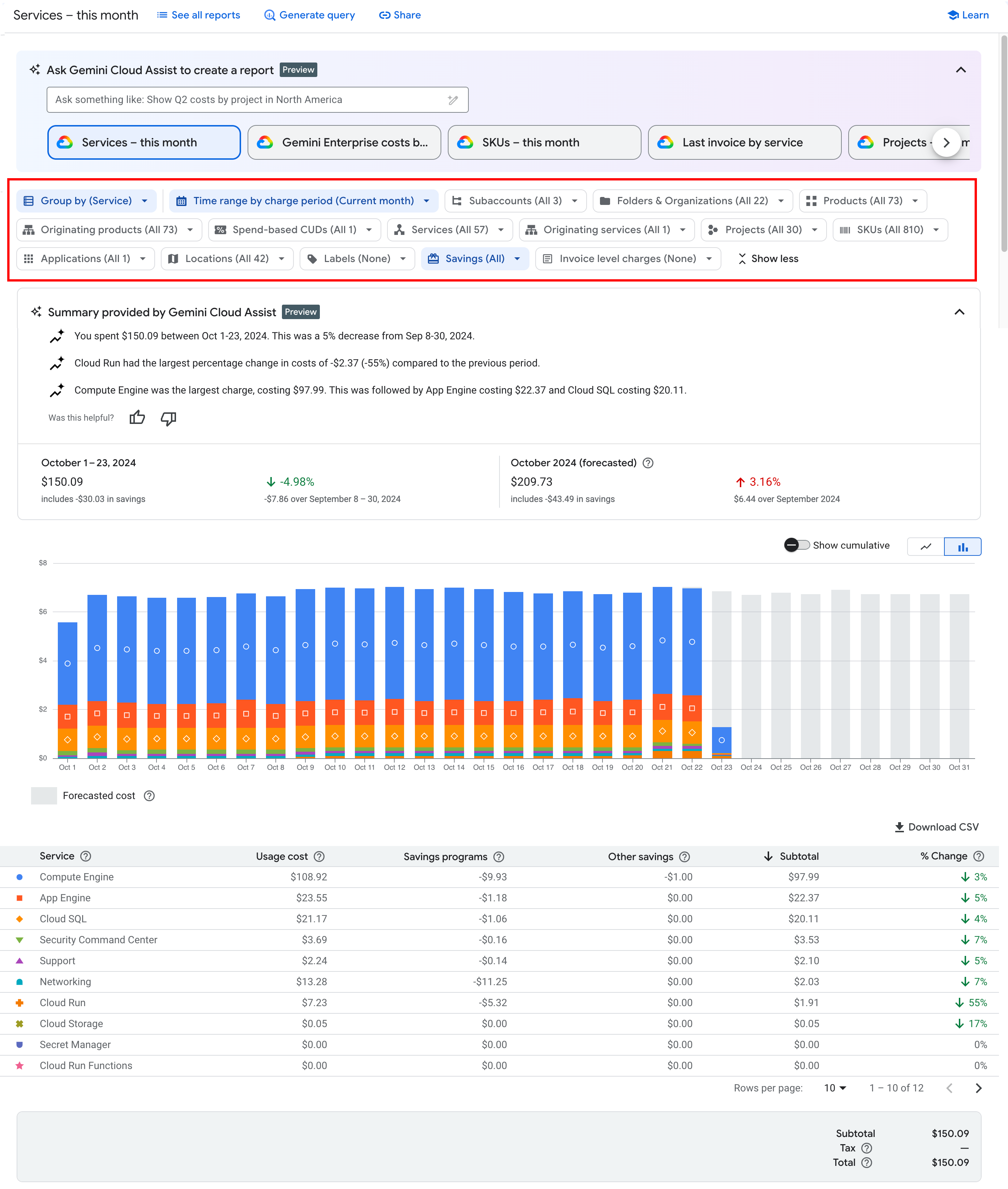
Task: Click Compute Engine blue legend marker
Action: click(20, 876)
